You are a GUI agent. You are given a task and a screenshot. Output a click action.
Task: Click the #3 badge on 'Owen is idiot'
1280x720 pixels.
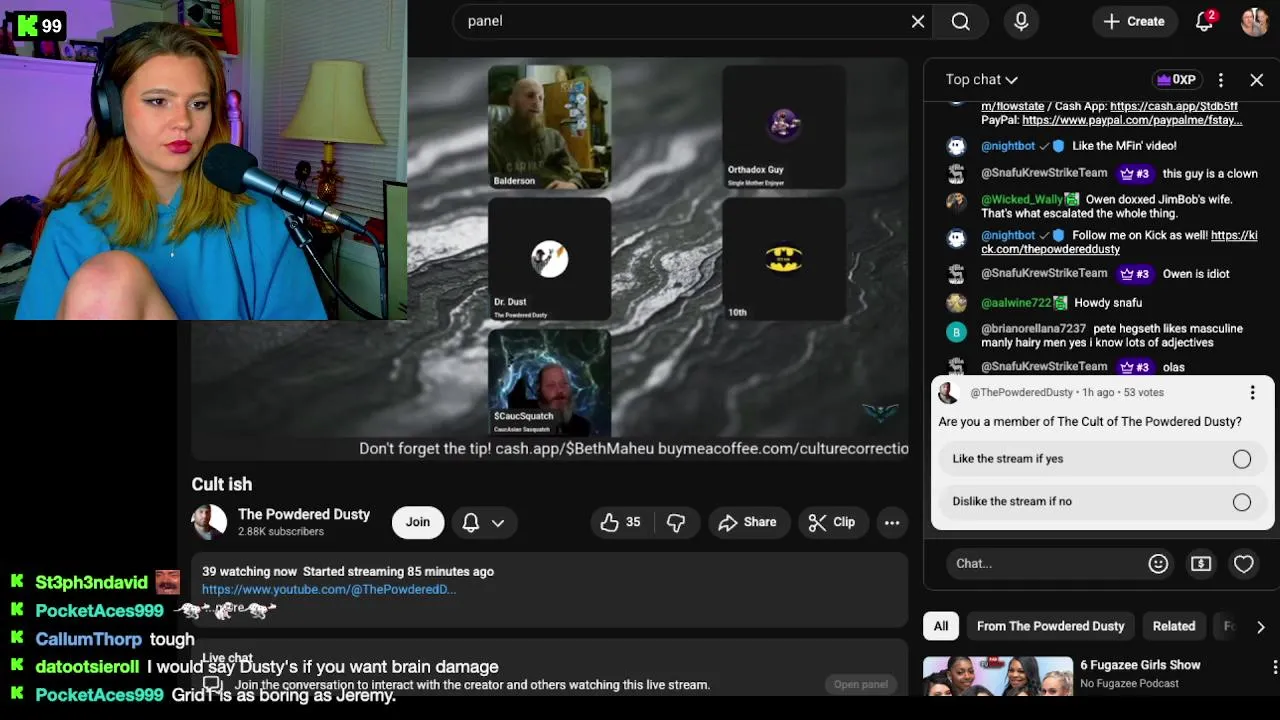1134,274
